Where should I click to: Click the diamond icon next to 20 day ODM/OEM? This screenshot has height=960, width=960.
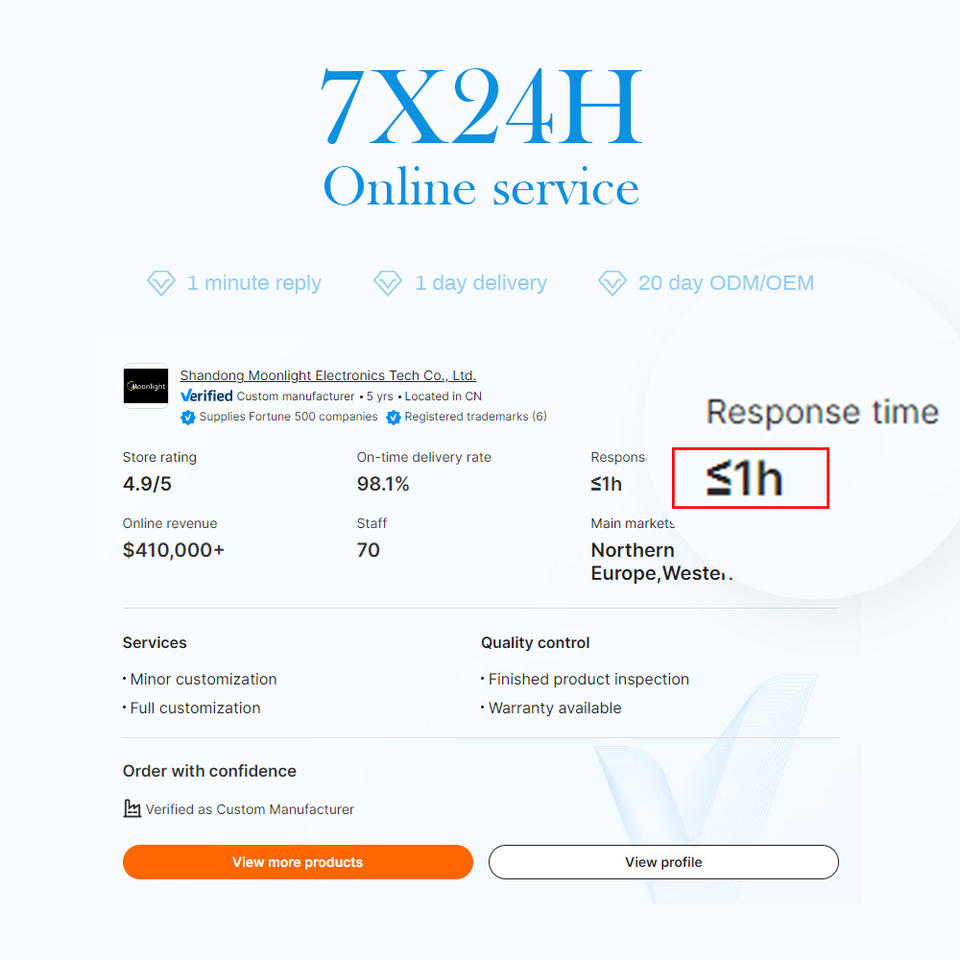(612, 283)
